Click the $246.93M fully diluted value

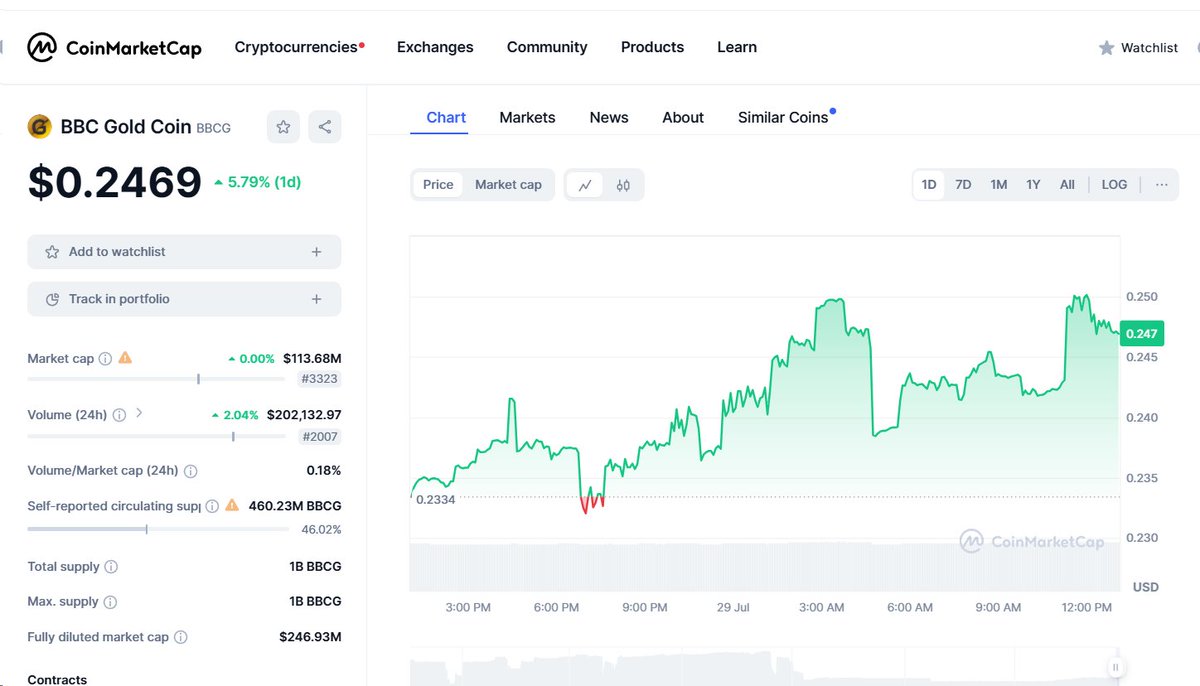coord(310,637)
